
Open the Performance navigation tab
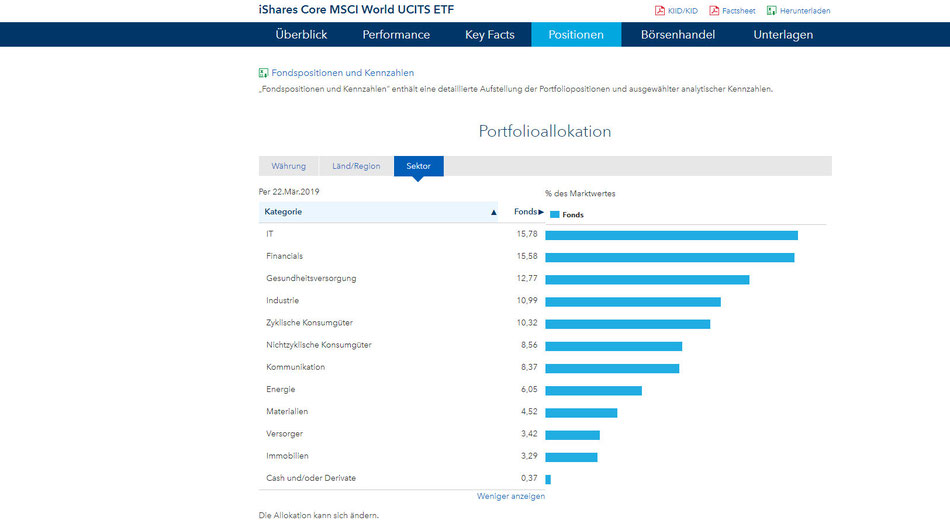(396, 35)
